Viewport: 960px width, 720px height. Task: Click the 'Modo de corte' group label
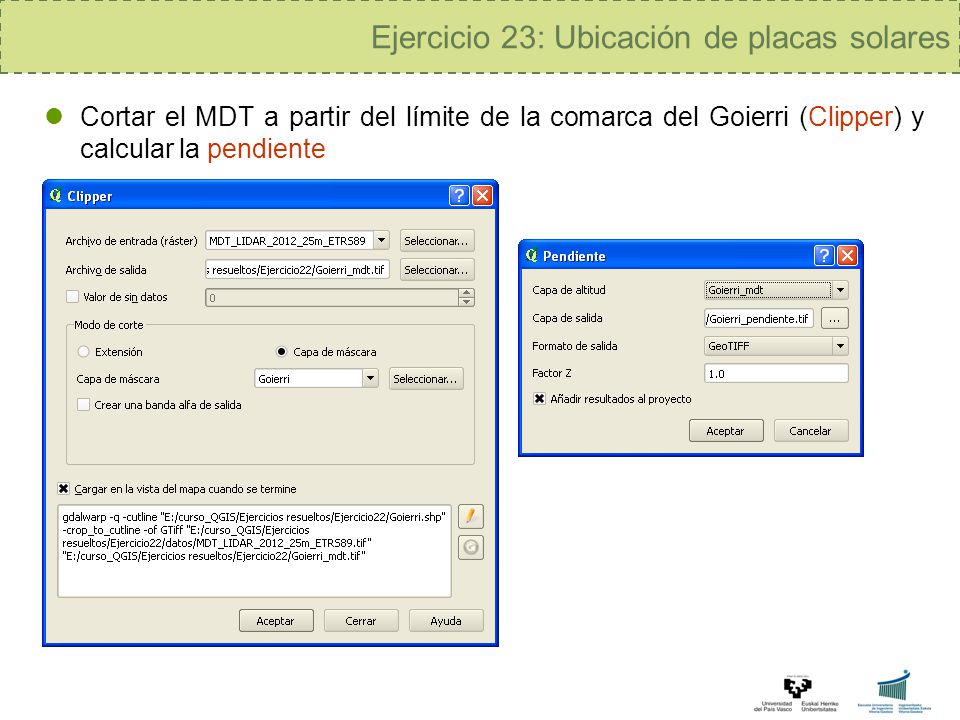point(108,324)
